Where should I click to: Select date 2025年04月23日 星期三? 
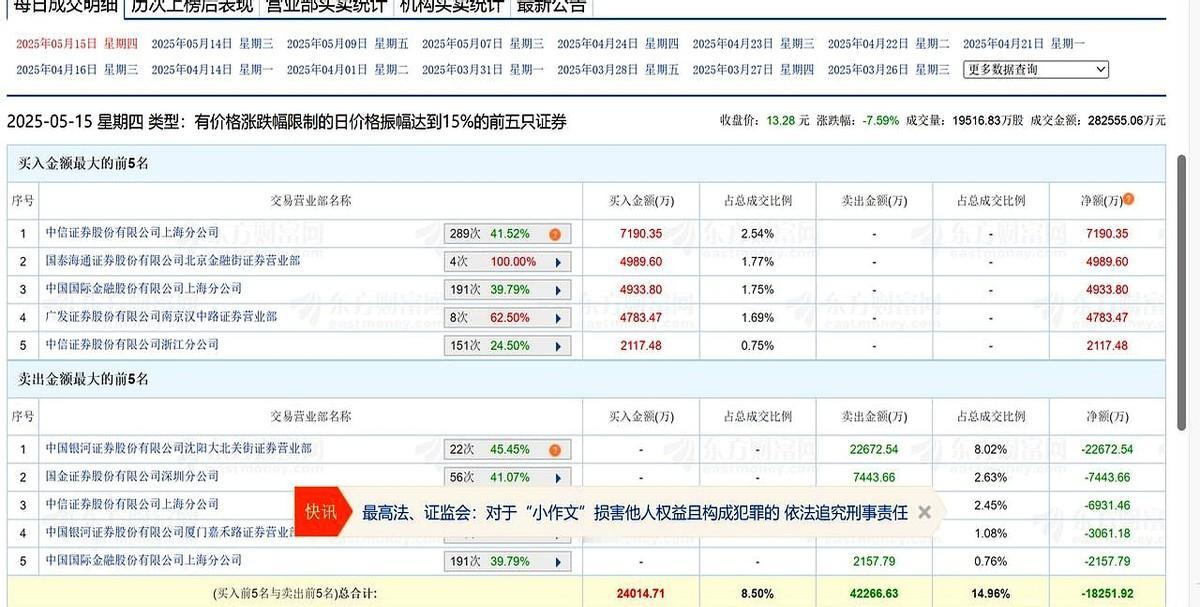click(x=753, y=44)
